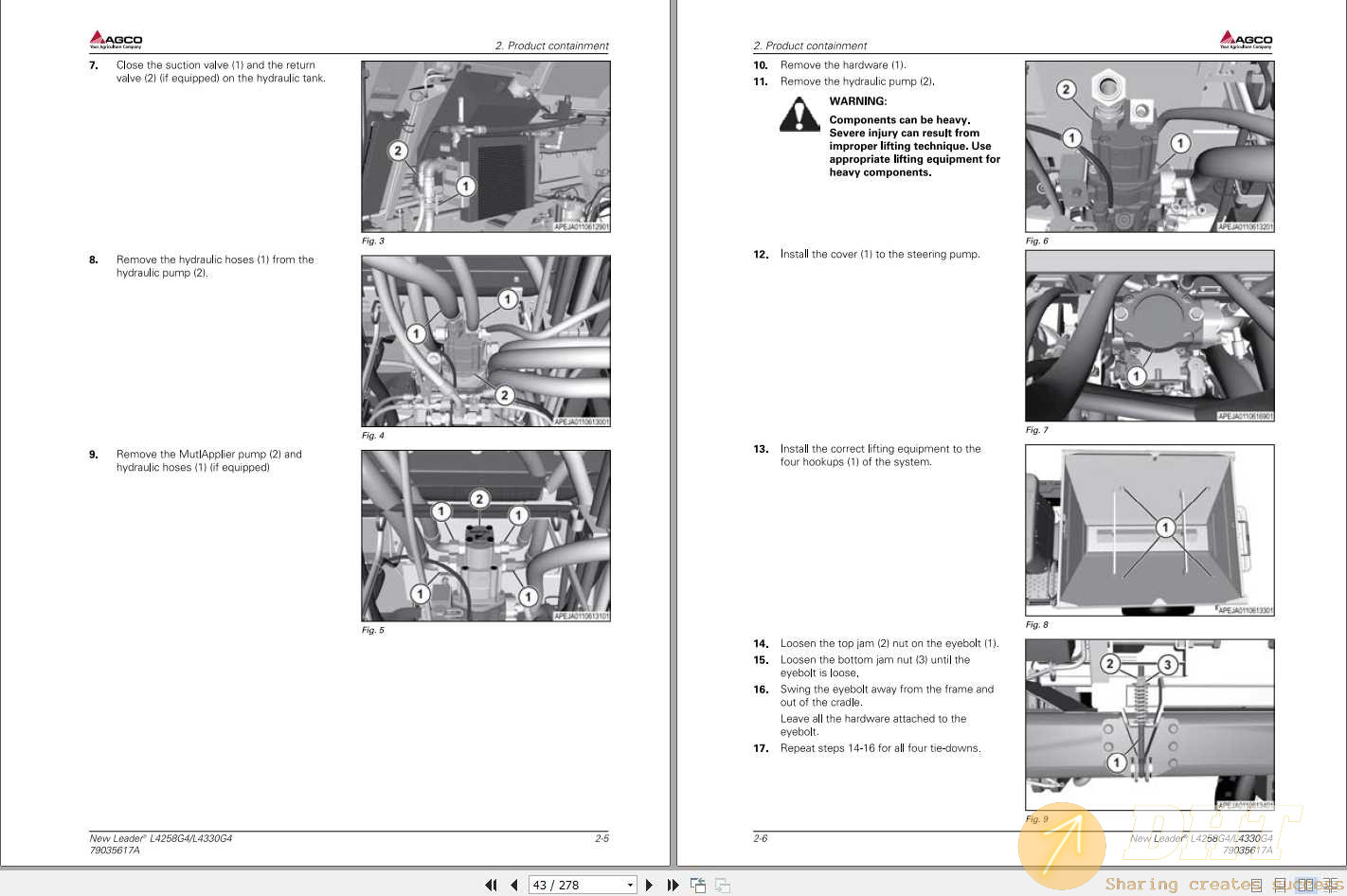Go to the first page
The width and height of the screenshot is (1347, 896).
coord(491,885)
